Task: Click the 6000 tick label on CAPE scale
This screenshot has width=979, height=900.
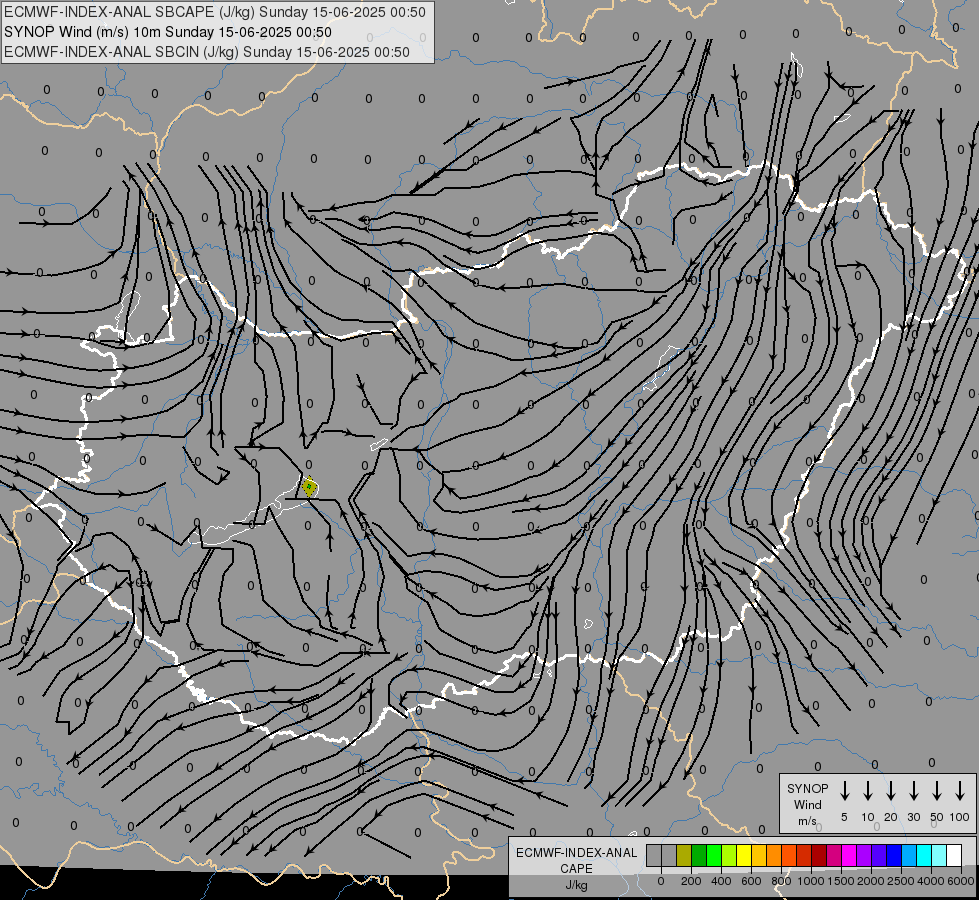Action: pyautogui.click(x=961, y=881)
